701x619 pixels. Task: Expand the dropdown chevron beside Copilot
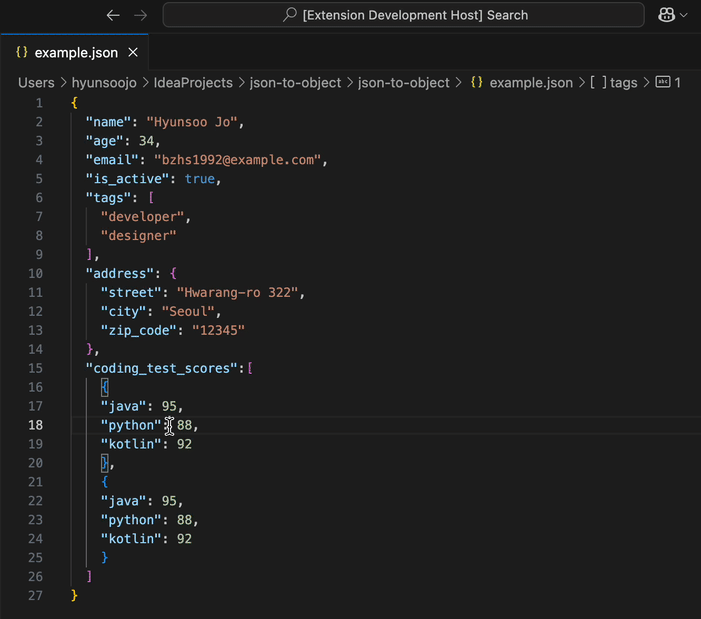tap(684, 15)
